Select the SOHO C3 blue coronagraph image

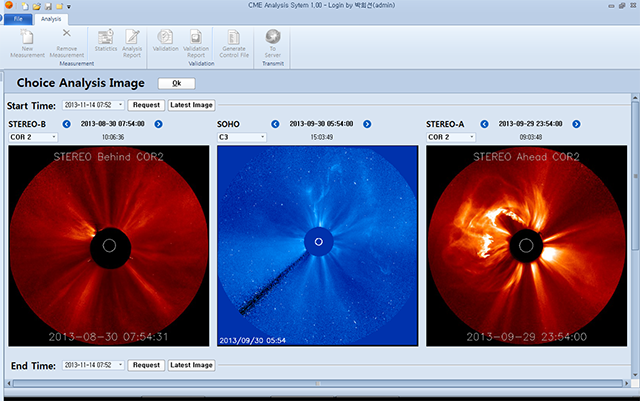click(318, 246)
